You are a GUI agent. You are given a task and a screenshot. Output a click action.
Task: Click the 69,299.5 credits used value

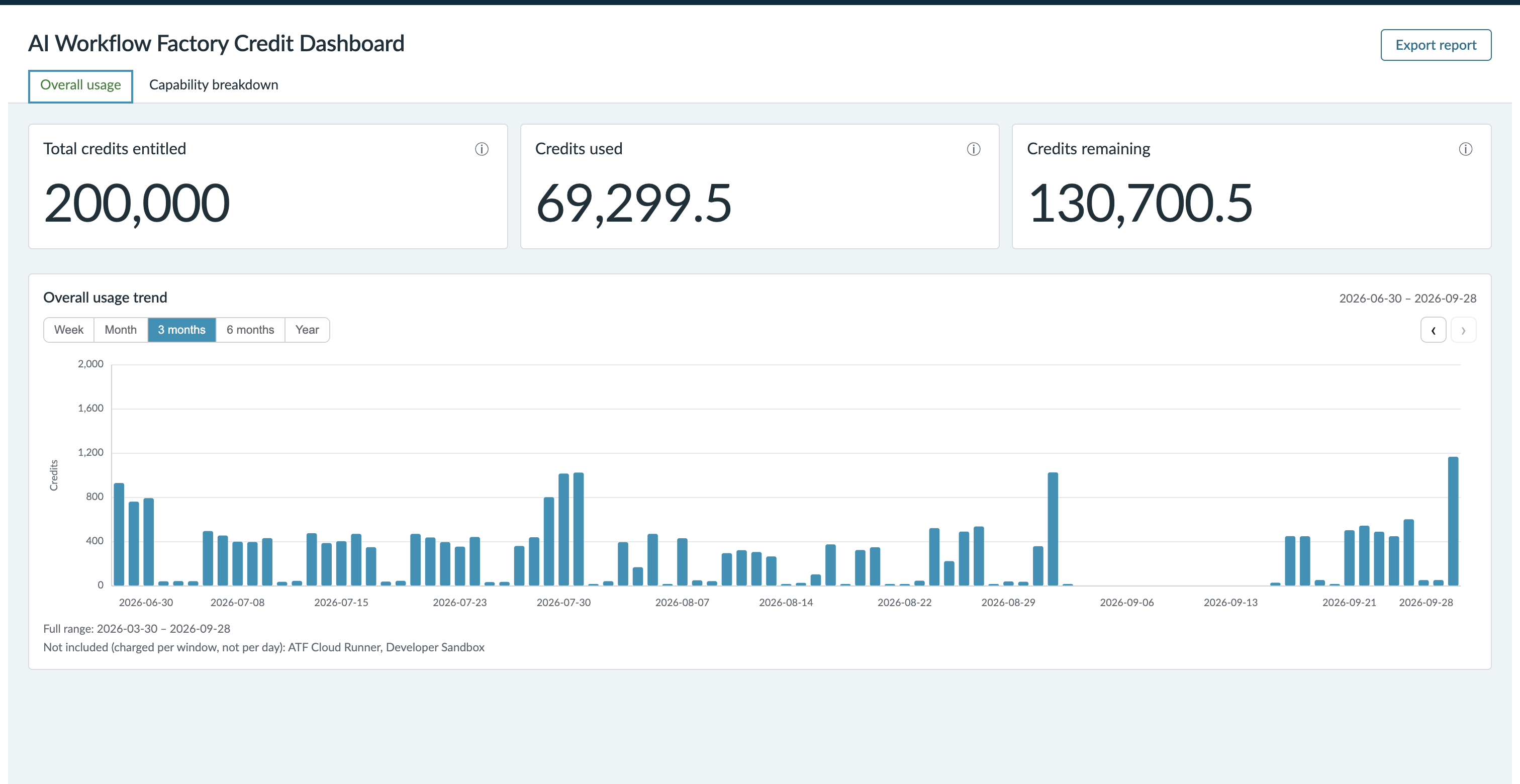(633, 204)
